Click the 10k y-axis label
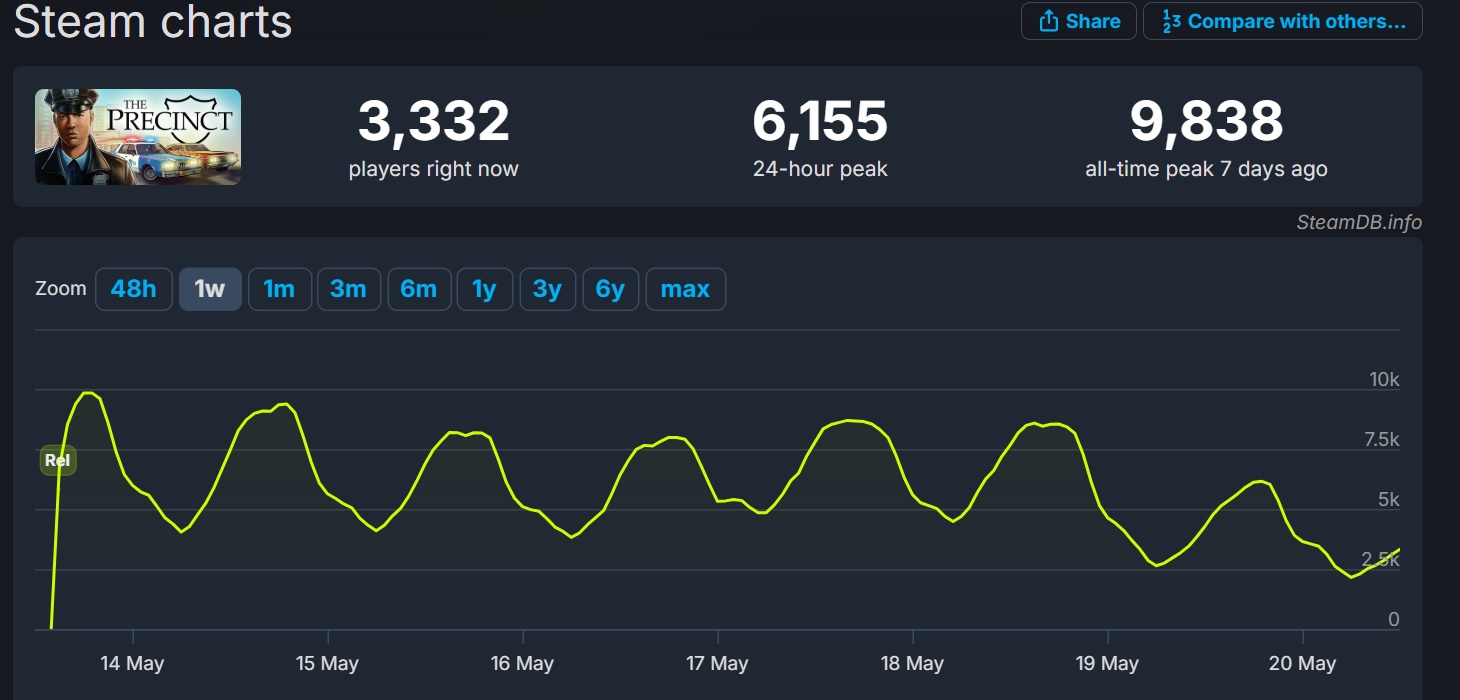The height and width of the screenshot is (700, 1460). click(x=1385, y=379)
